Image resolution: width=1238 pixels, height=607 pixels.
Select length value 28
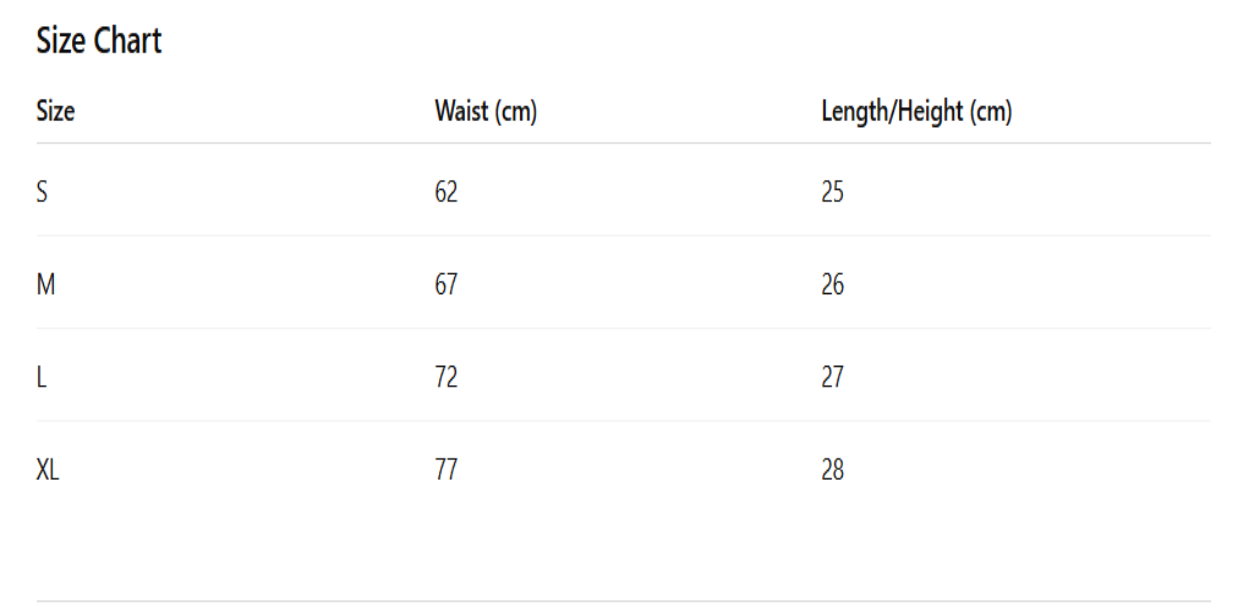click(x=832, y=470)
